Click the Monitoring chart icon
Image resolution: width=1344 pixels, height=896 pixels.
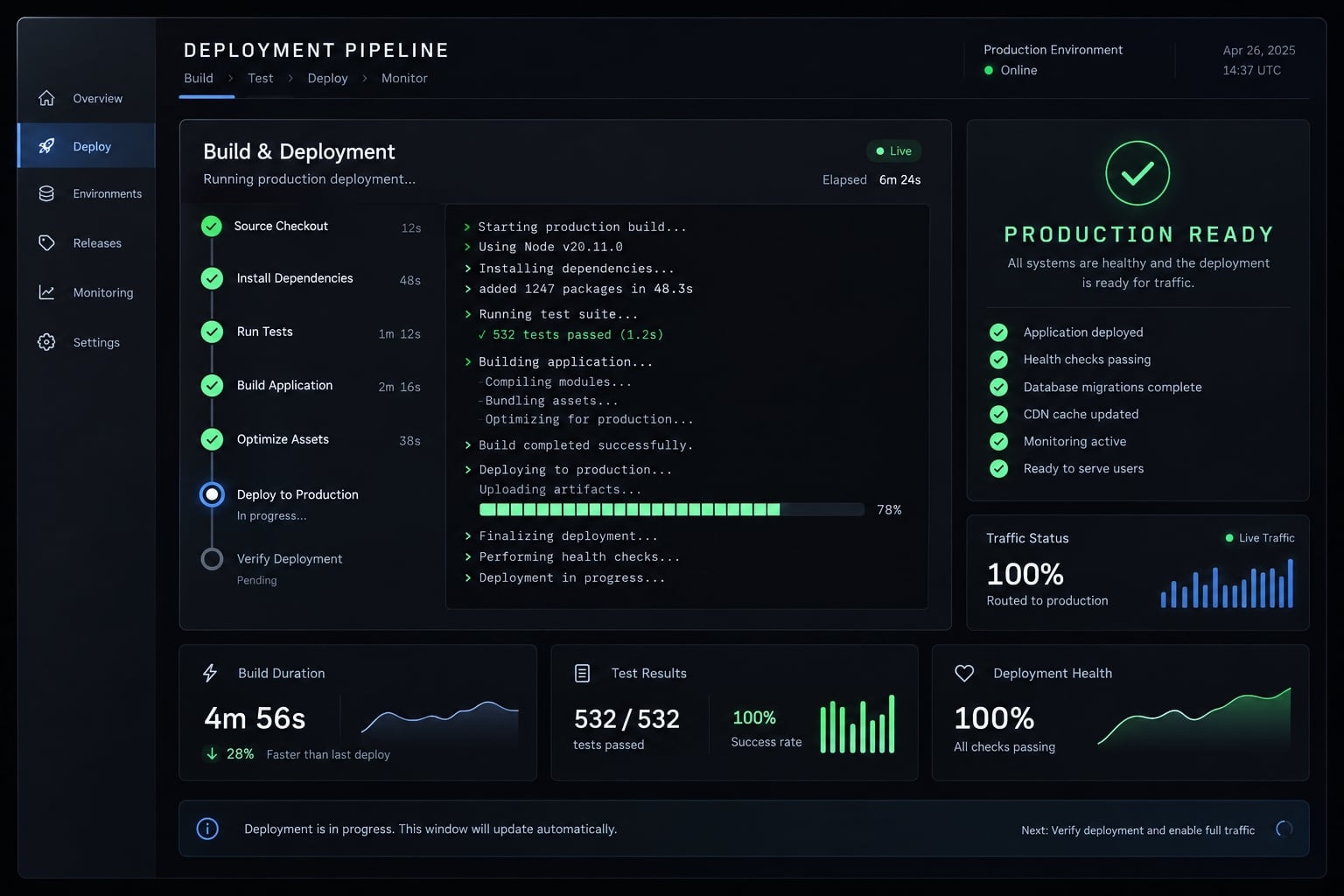pos(46,292)
